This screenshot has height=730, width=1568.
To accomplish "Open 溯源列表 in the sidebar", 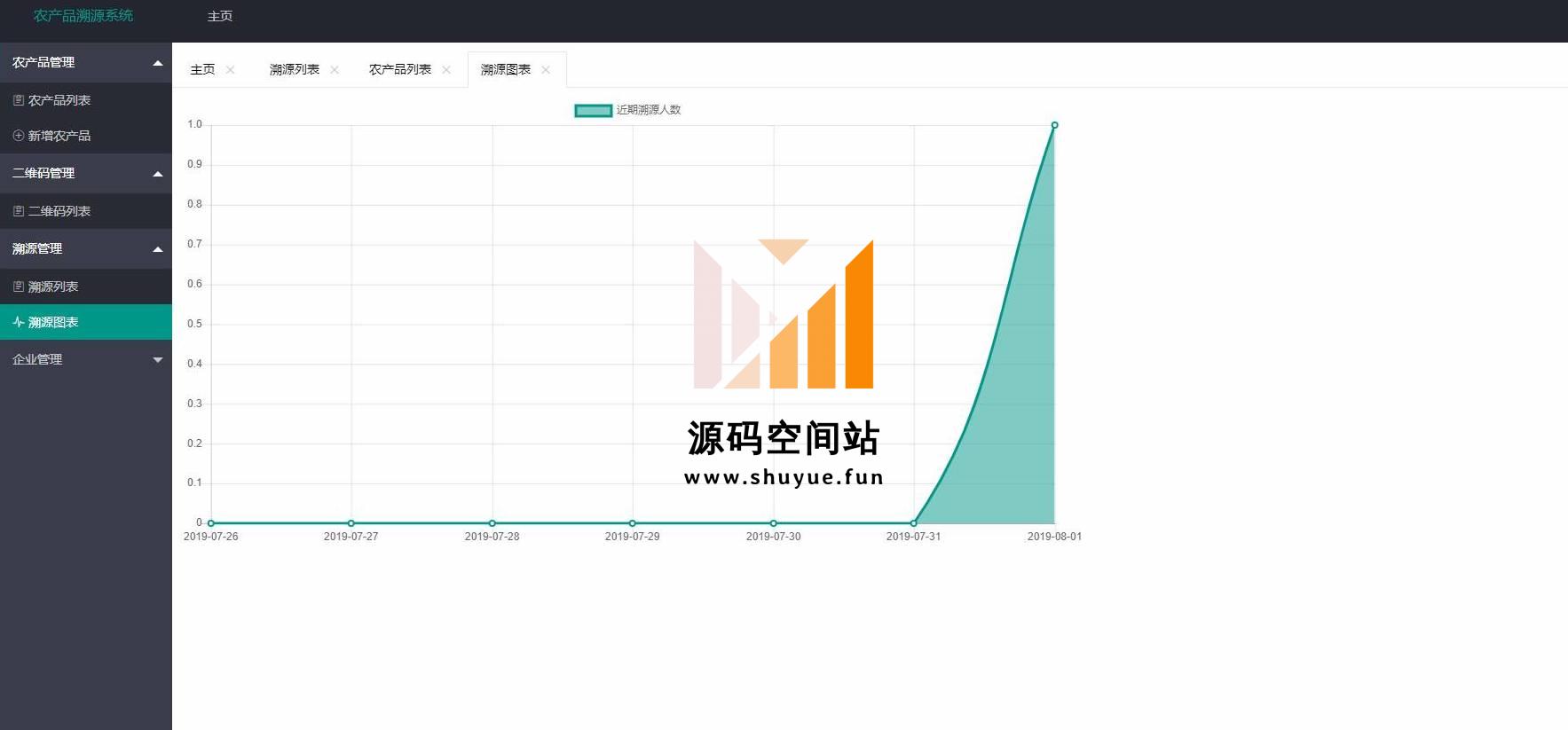I will click(x=86, y=287).
